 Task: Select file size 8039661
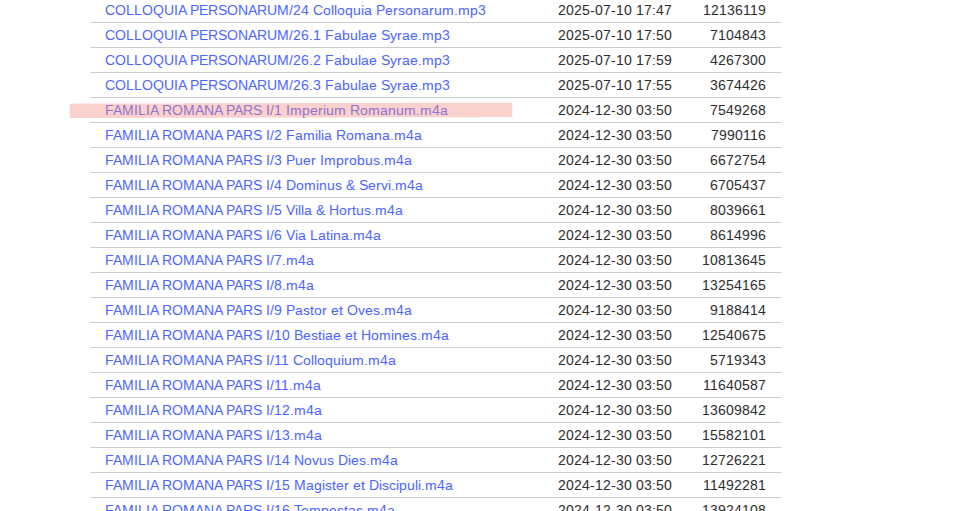(738, 211)
